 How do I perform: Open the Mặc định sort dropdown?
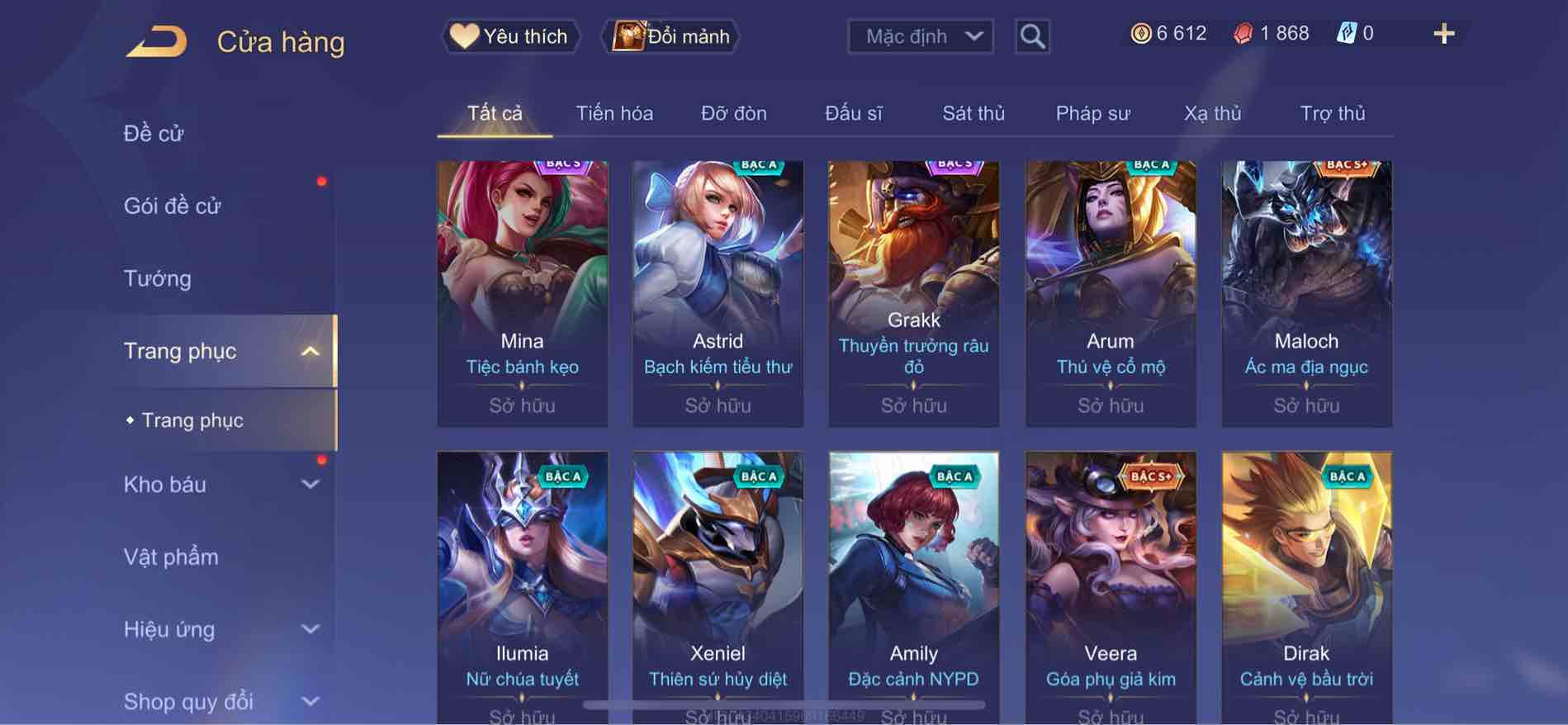pos(921,36)
